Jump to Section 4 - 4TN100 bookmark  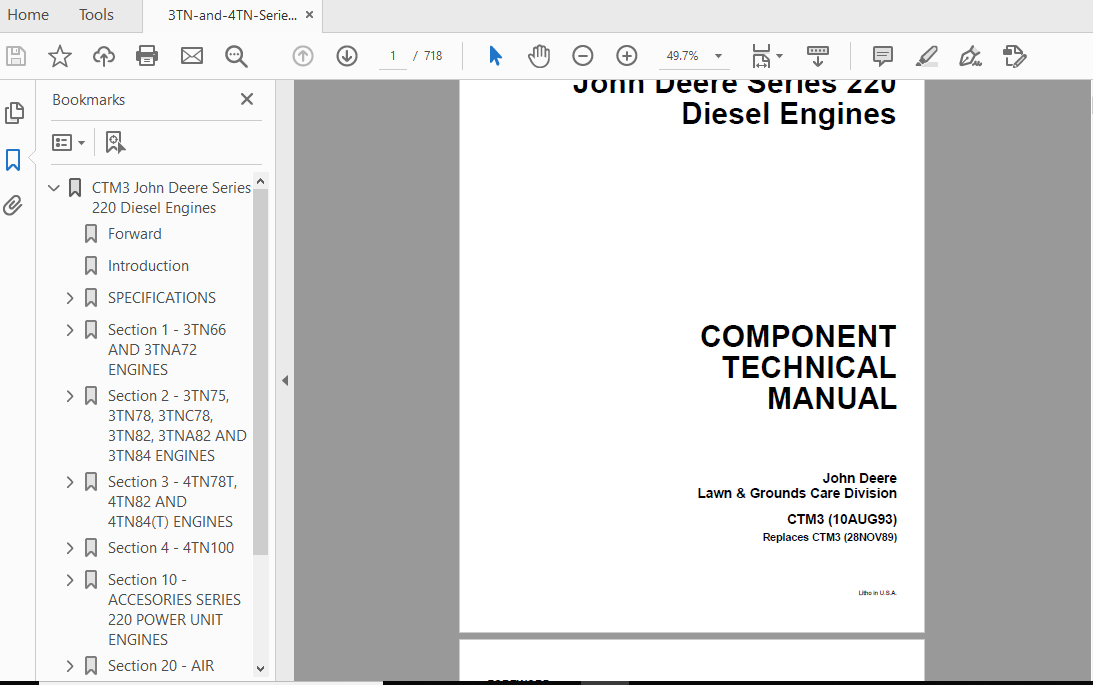[171, 548]
